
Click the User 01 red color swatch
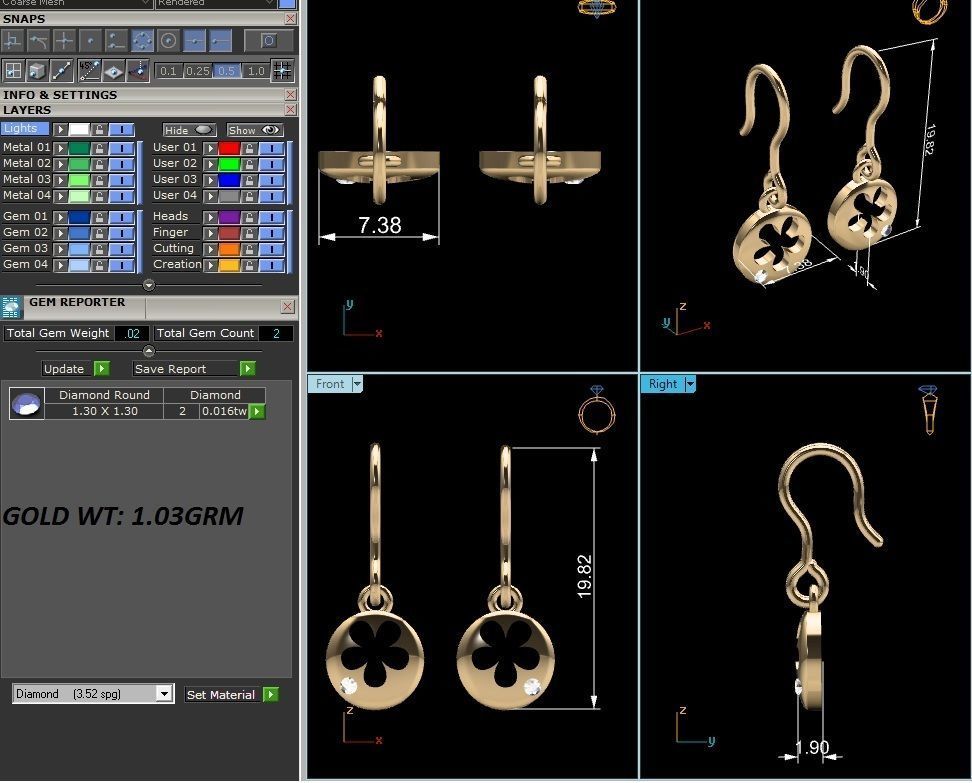pos(229,148)
